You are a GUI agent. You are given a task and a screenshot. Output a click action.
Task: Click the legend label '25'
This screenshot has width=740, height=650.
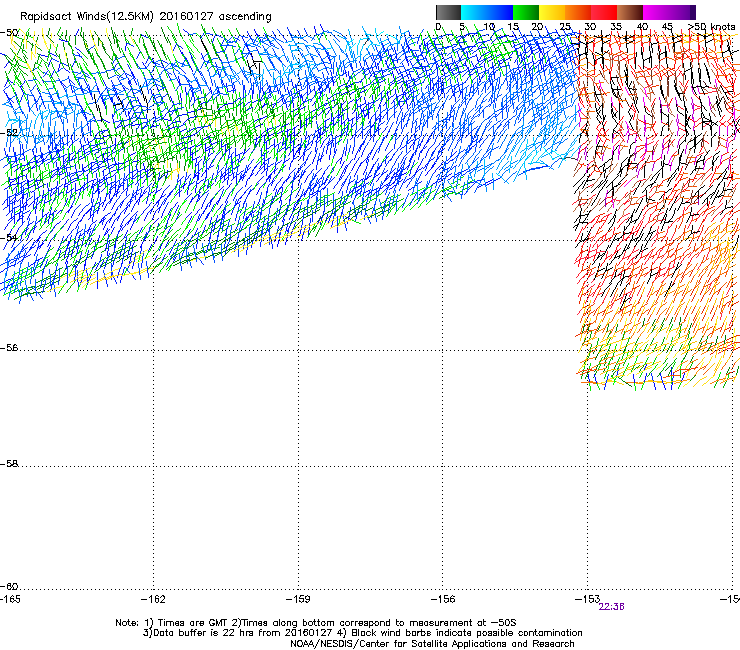click(565, 27)
